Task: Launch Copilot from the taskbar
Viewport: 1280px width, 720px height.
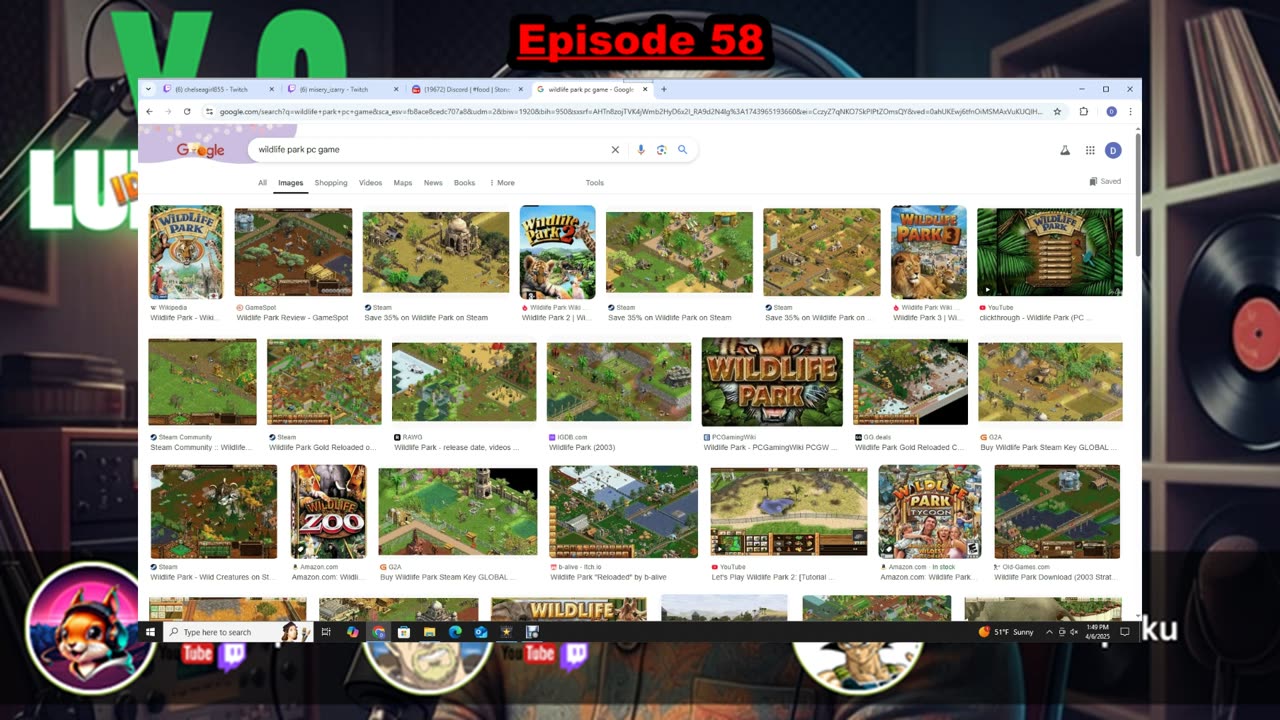Action: 352,632
